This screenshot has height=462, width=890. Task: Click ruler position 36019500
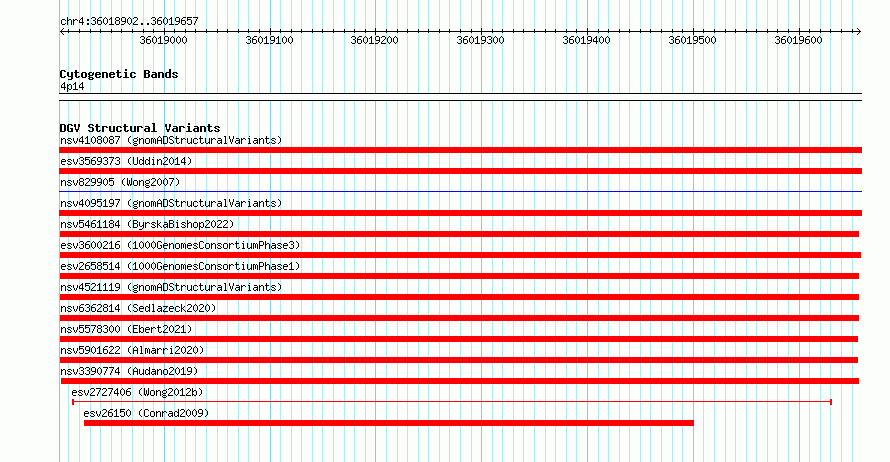point(692,40)
